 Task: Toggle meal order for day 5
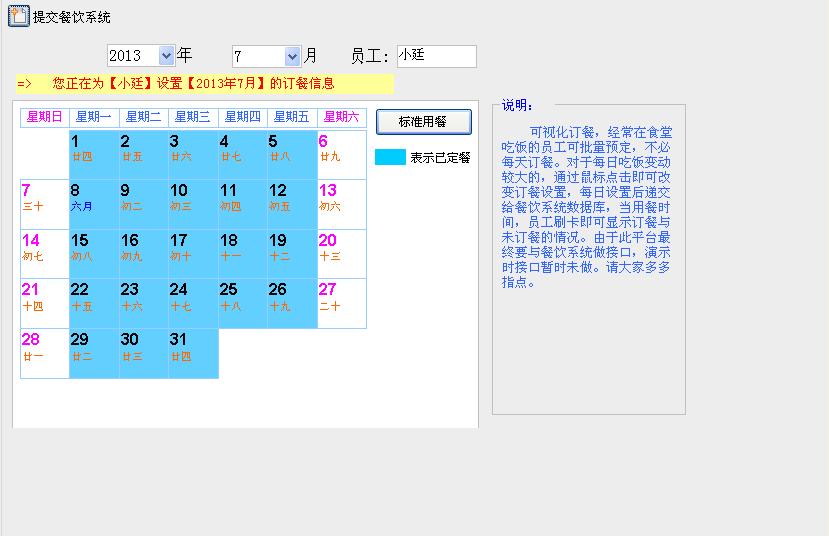click(x=292, y=155)
